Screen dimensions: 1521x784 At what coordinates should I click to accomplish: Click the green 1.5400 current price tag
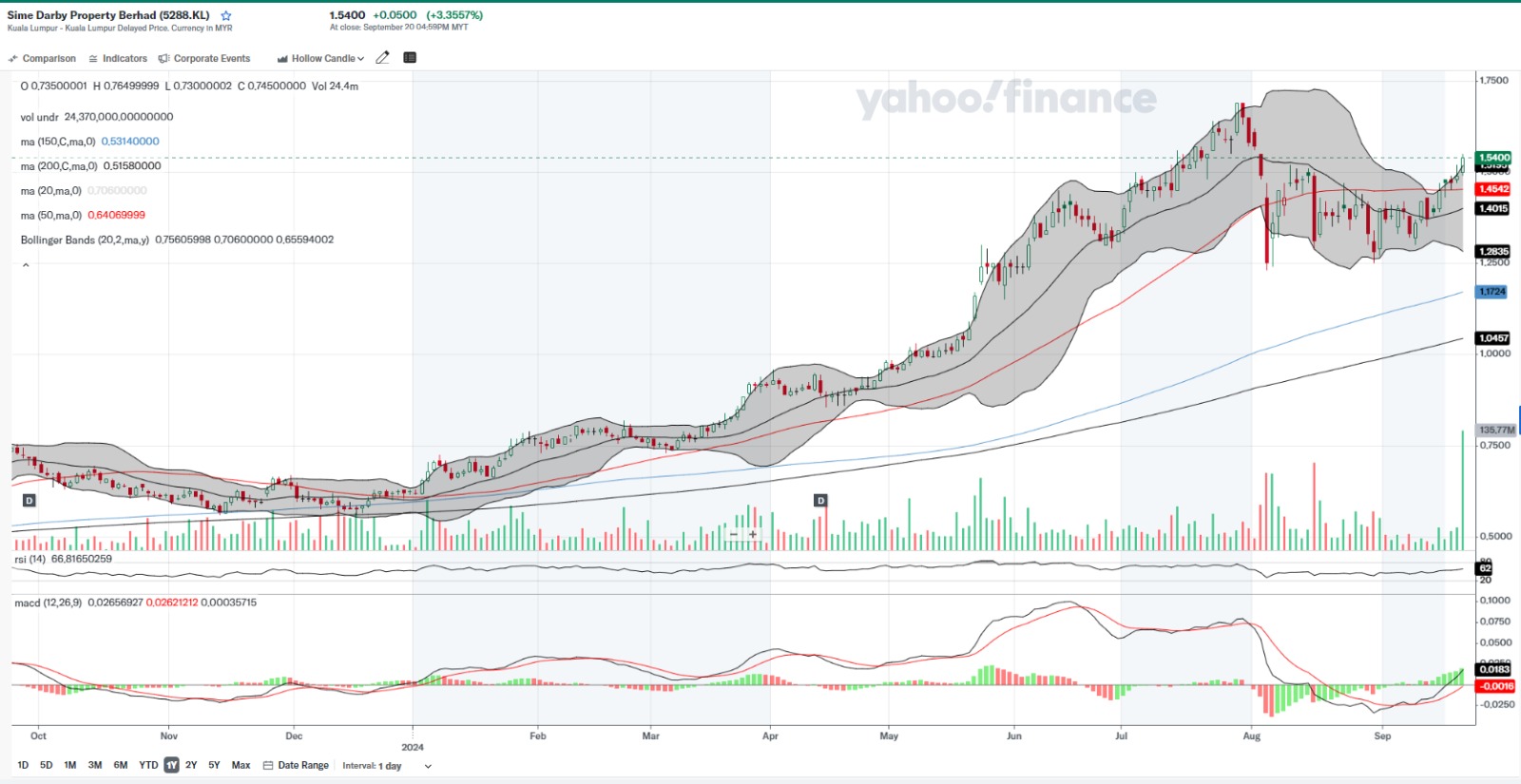point(1493,158)
